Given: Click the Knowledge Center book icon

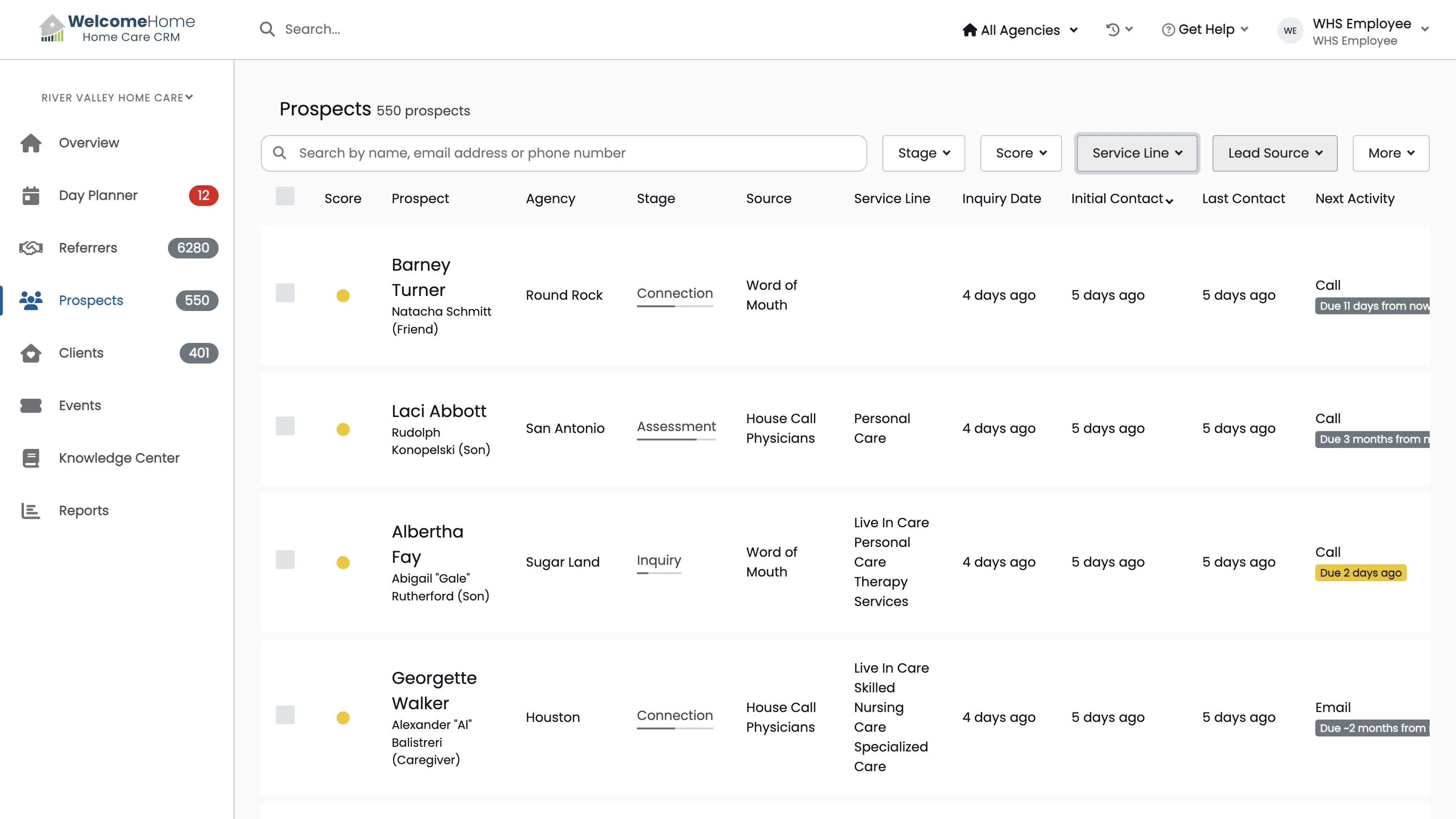Looking at the screenshot, I should pyautogui.click(x=31, y=458).
